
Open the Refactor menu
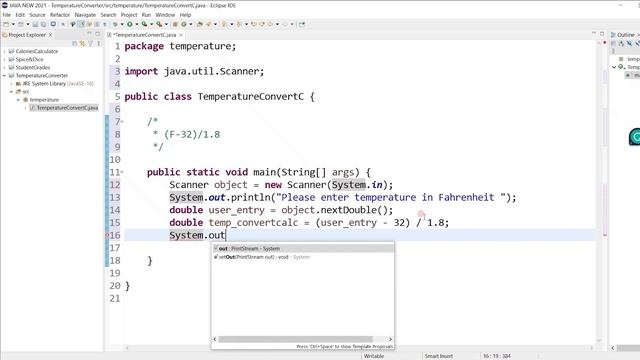tap(60, 15)
